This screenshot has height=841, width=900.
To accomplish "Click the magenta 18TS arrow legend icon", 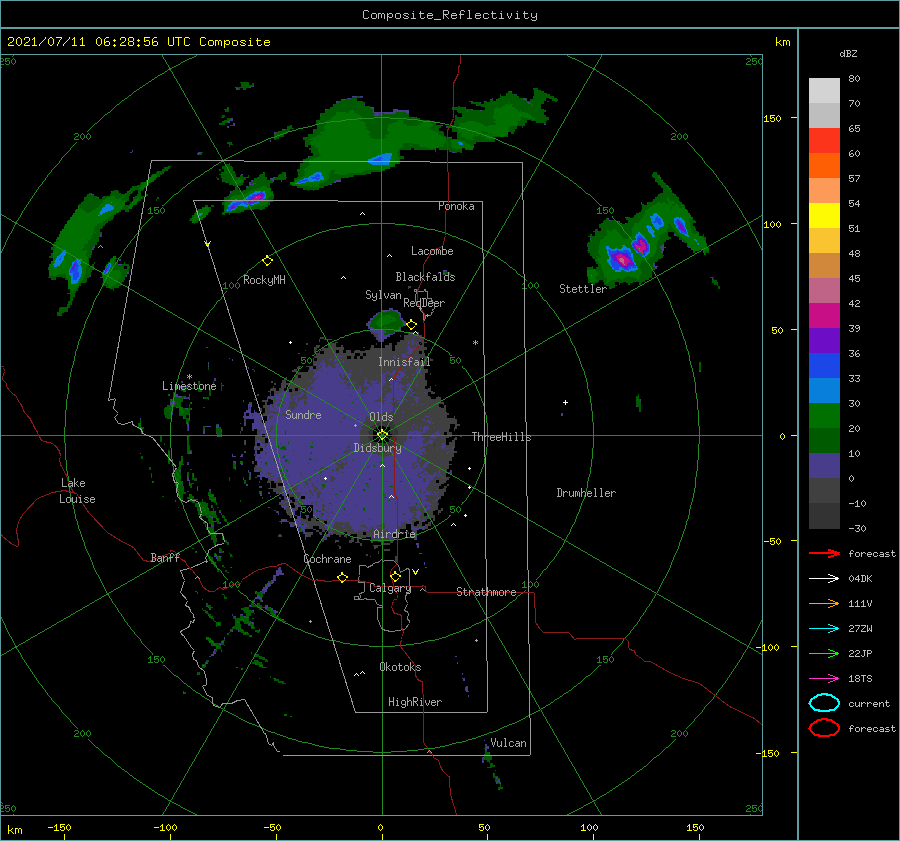I will (x=824, y=679).
